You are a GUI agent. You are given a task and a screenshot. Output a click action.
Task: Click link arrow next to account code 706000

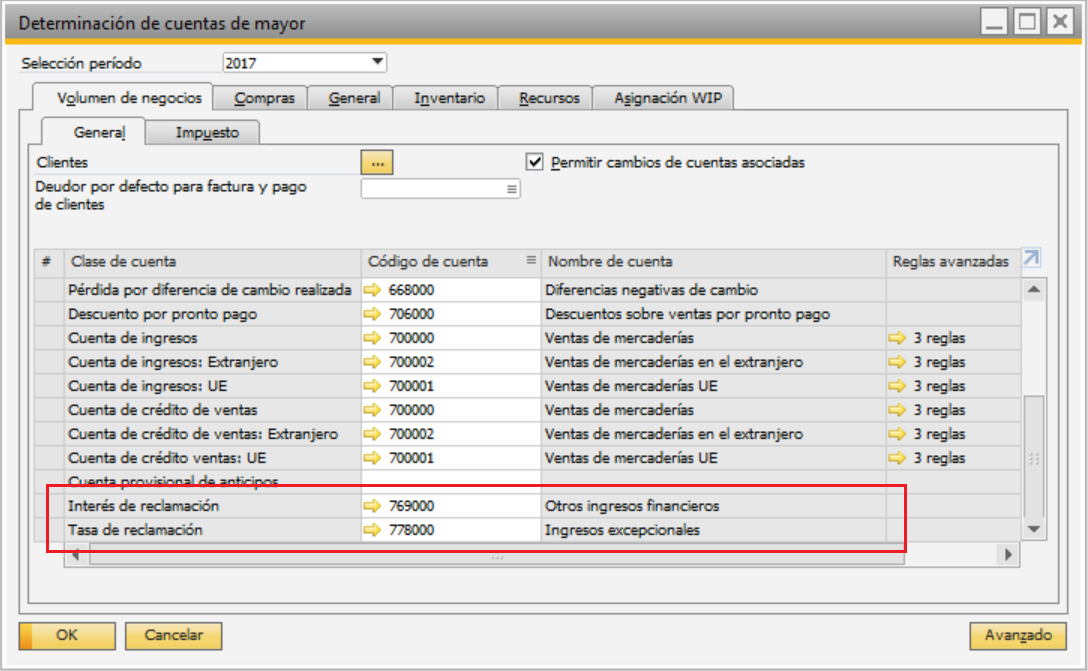click(374, 314)
